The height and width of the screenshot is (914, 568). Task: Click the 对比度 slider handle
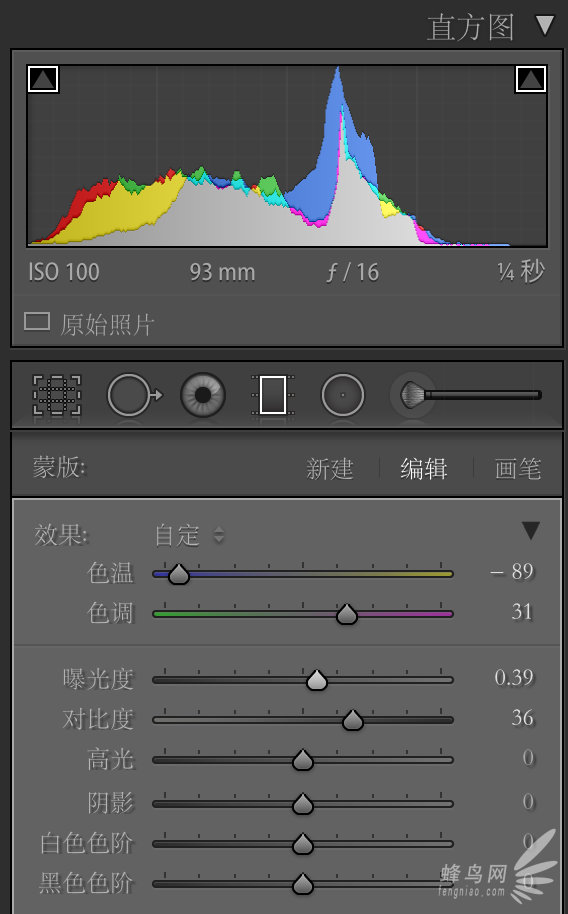353,720
